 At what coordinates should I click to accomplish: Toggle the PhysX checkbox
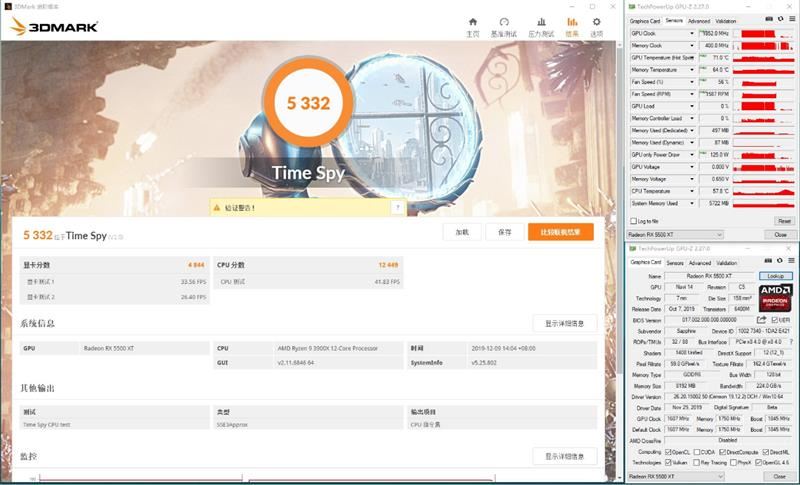point(733,463)
